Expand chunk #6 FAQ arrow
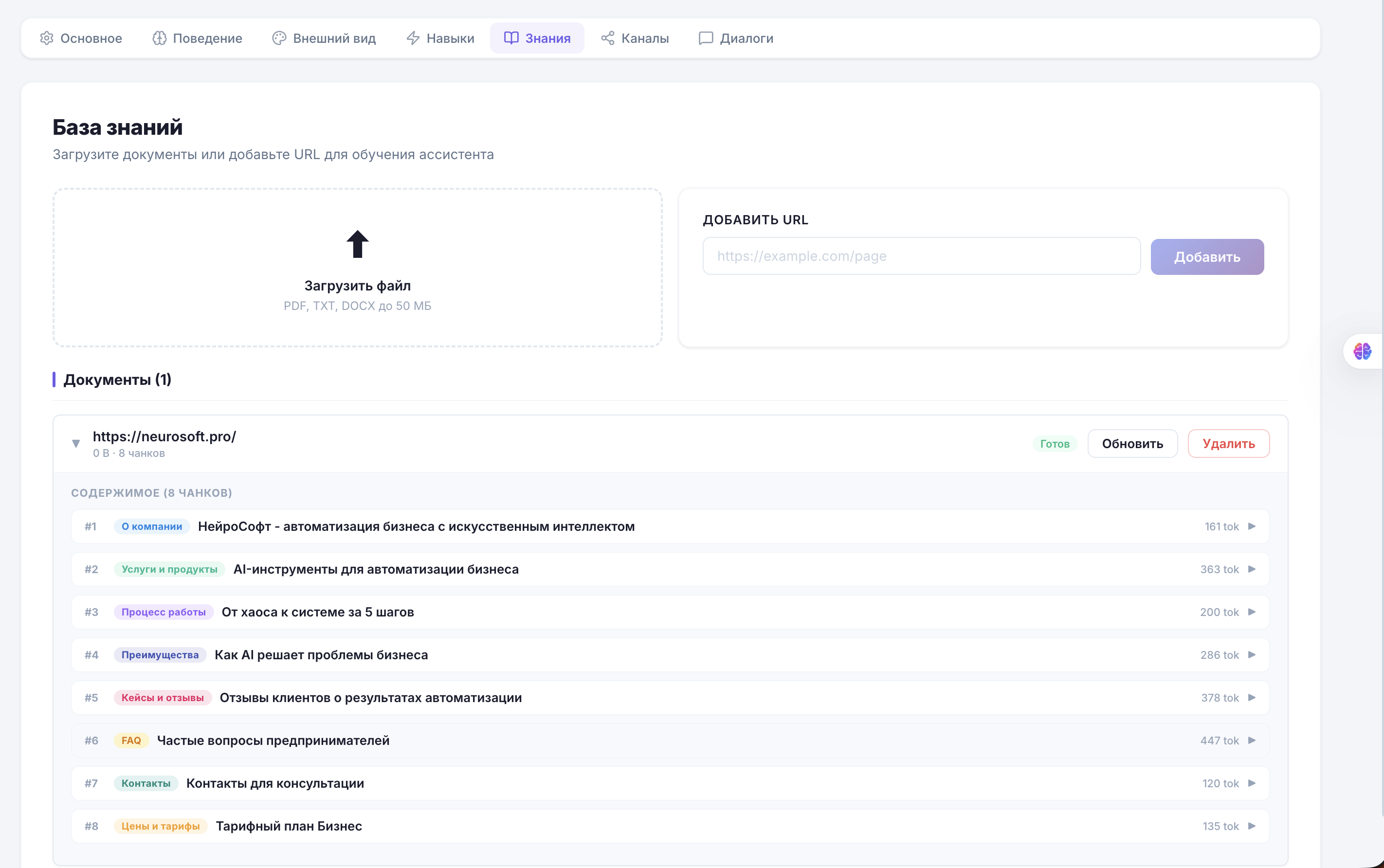 click(x=1252, y=741)
